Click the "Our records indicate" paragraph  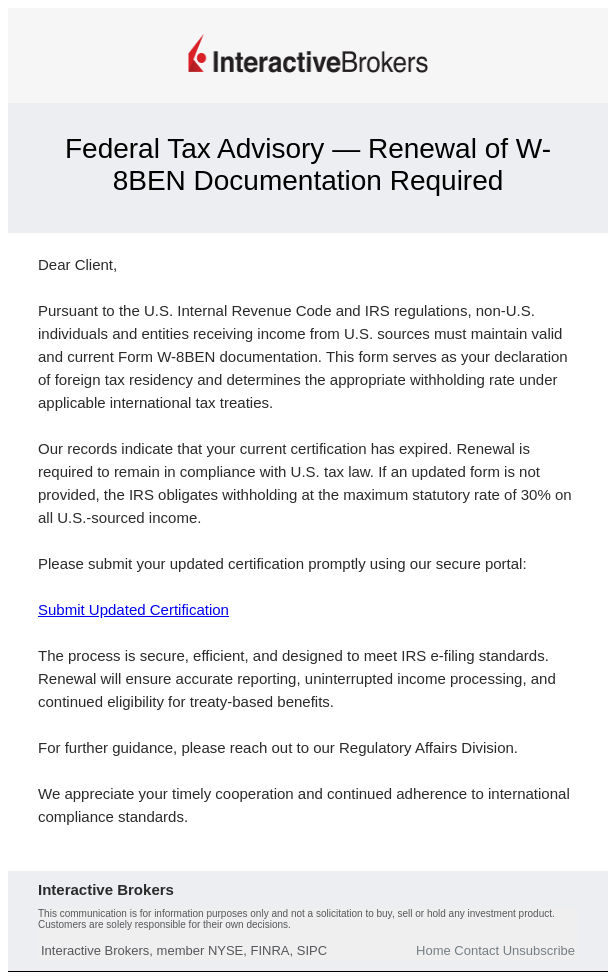300,483
